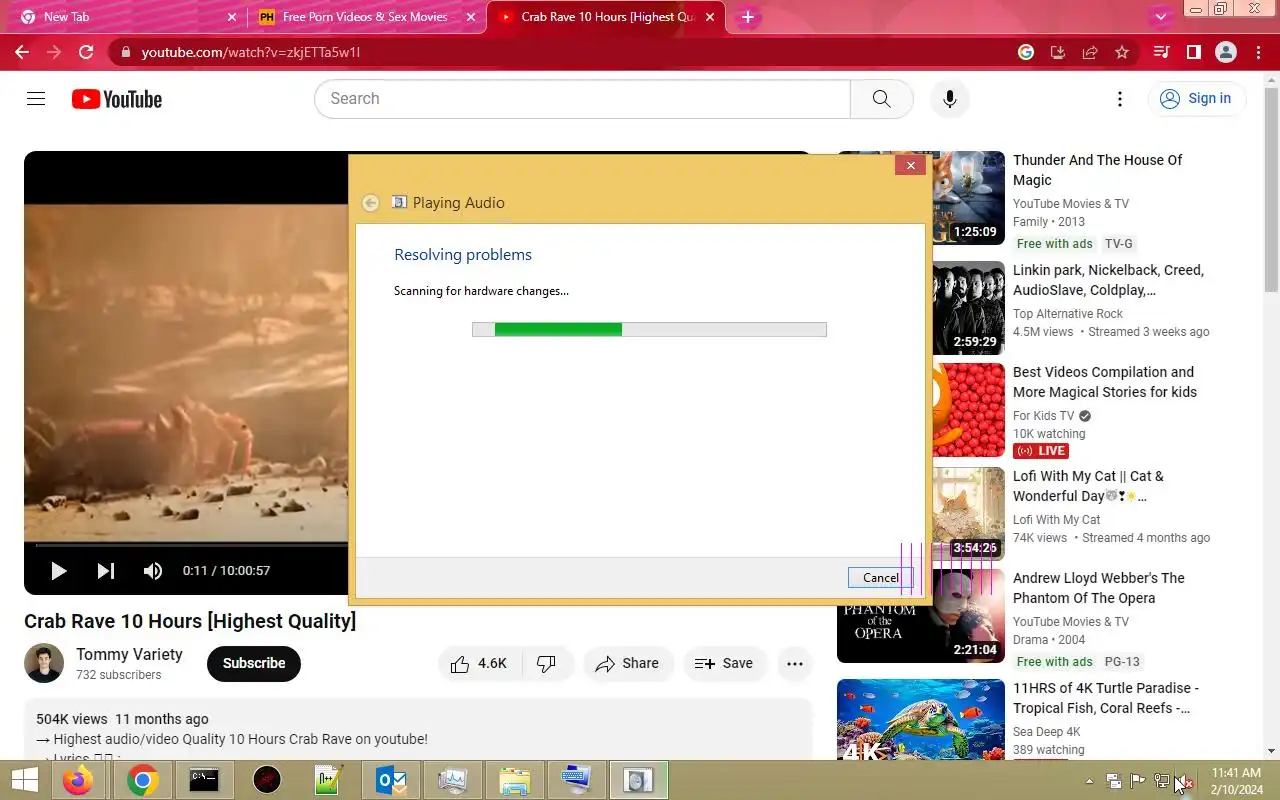This screenshot has height=800, width=1280.
Task: Play the Crab Rave video
Action: pyautogui.click(x=58, y=571)
